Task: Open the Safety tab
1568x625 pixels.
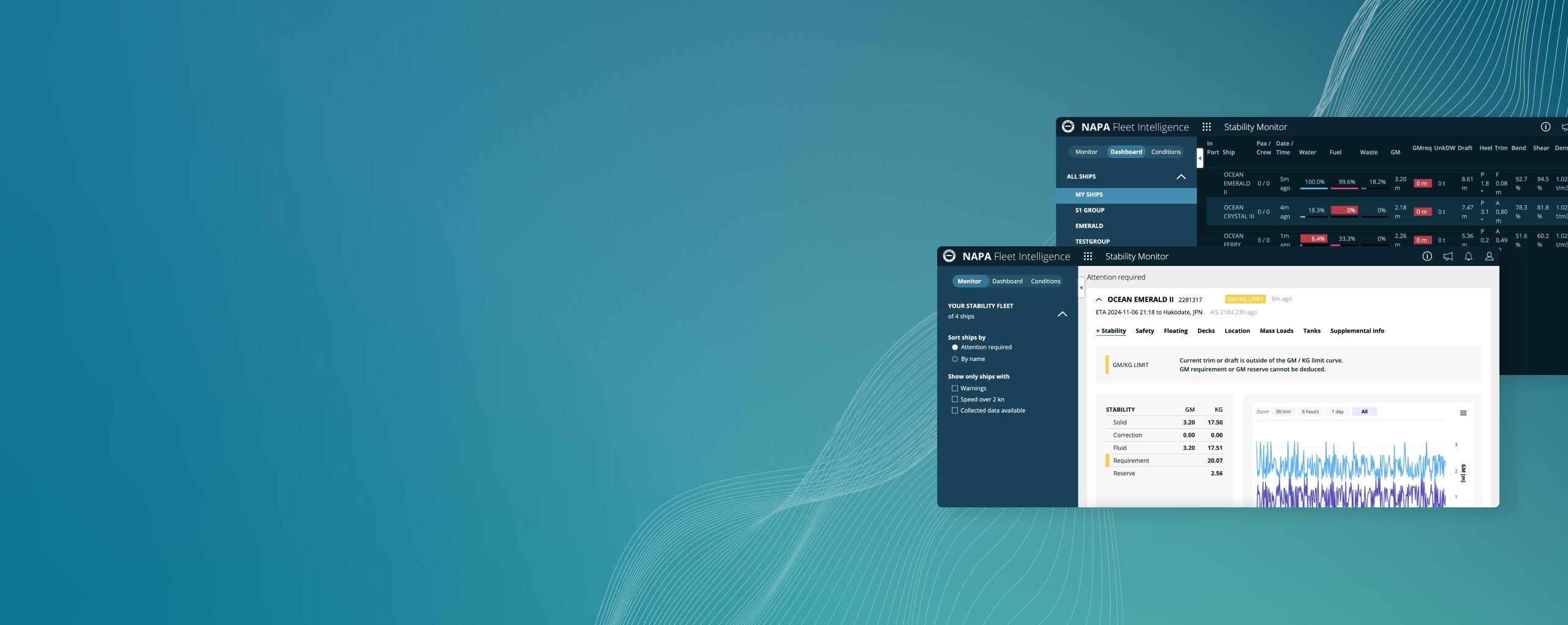Action: pyautogui.click(x=1144, y=331)
